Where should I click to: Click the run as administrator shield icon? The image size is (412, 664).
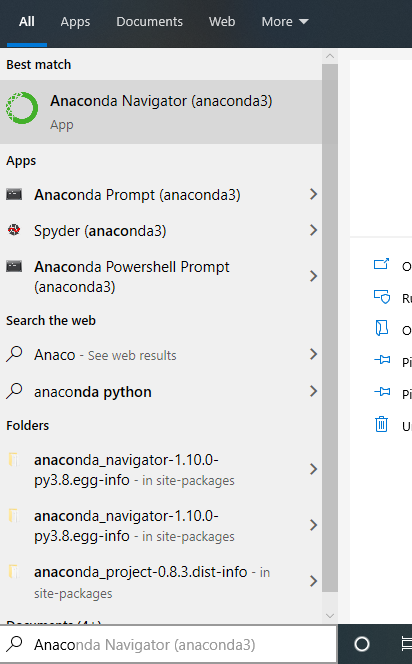point(382,297)
